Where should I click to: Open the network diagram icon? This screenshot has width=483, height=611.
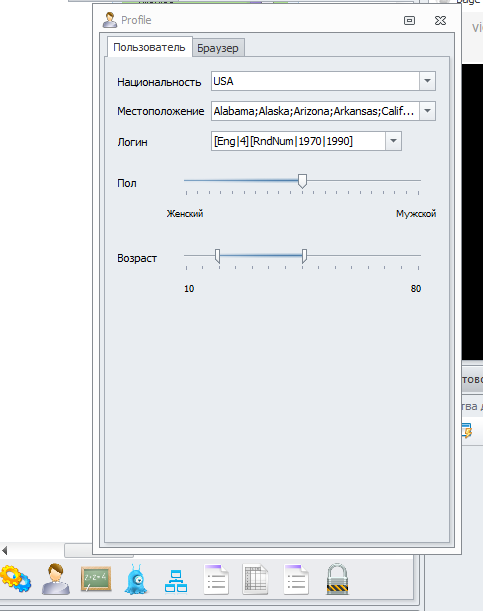point(176,581)
